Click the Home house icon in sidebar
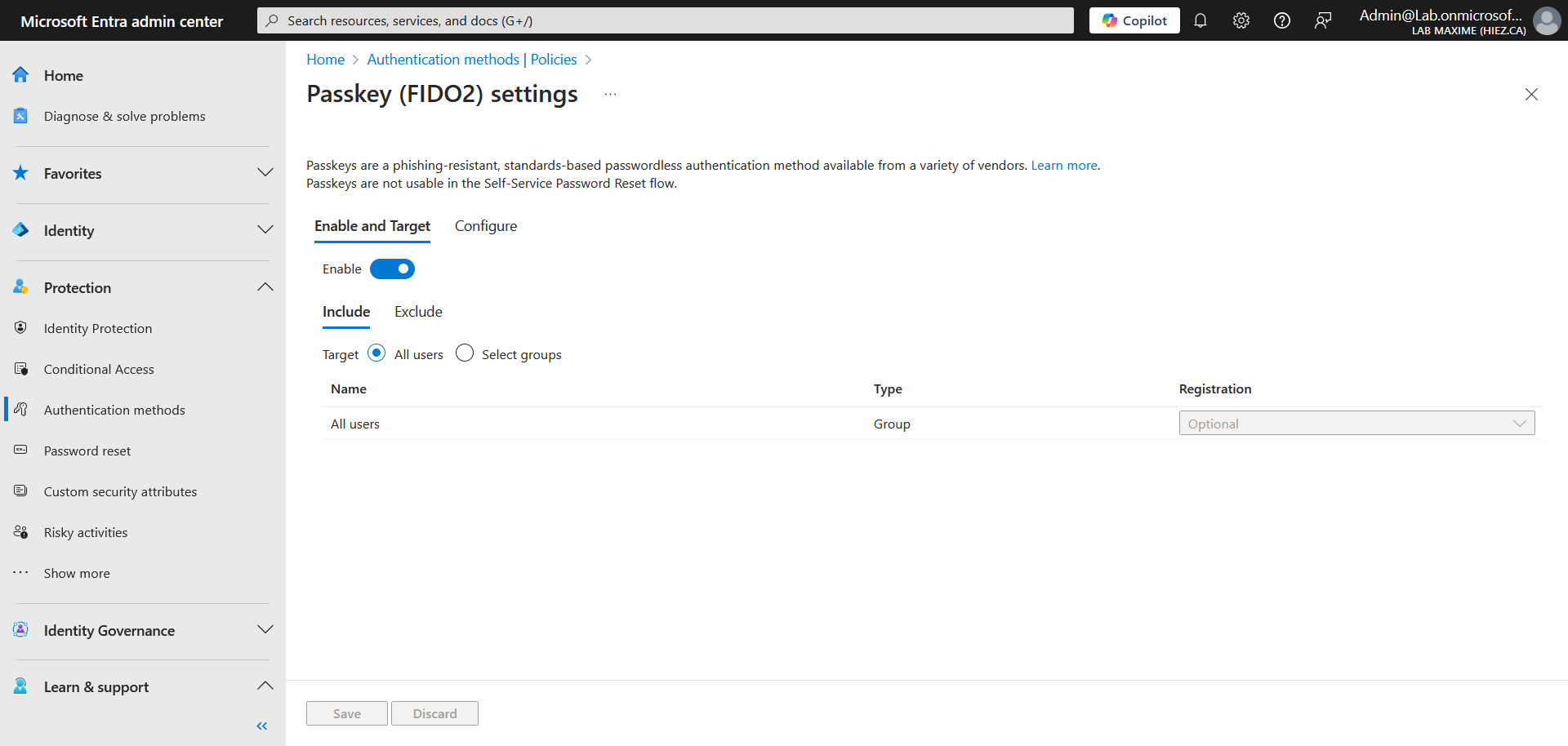This screenshot has height=746, width=1568. pyautogui.click(x=21, y=75)
